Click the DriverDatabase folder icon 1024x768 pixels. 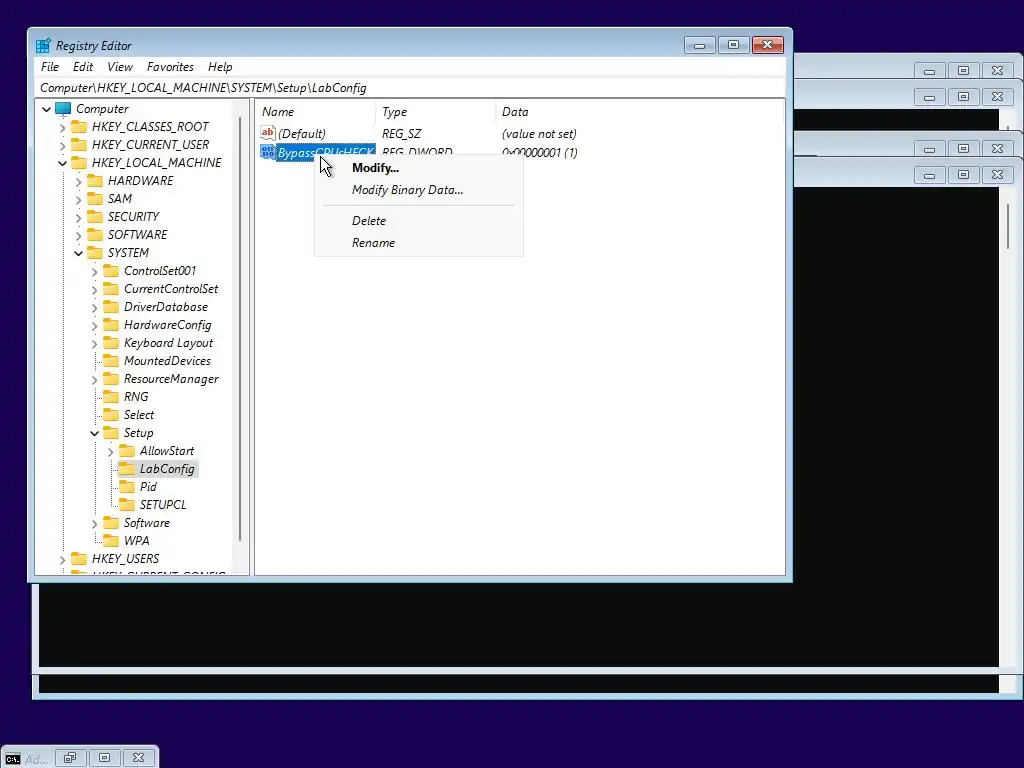(x=112, y=307)
